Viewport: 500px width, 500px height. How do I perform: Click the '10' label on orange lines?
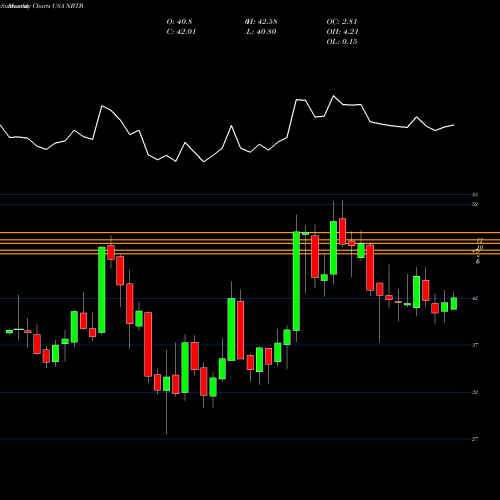tap(480, 247)
